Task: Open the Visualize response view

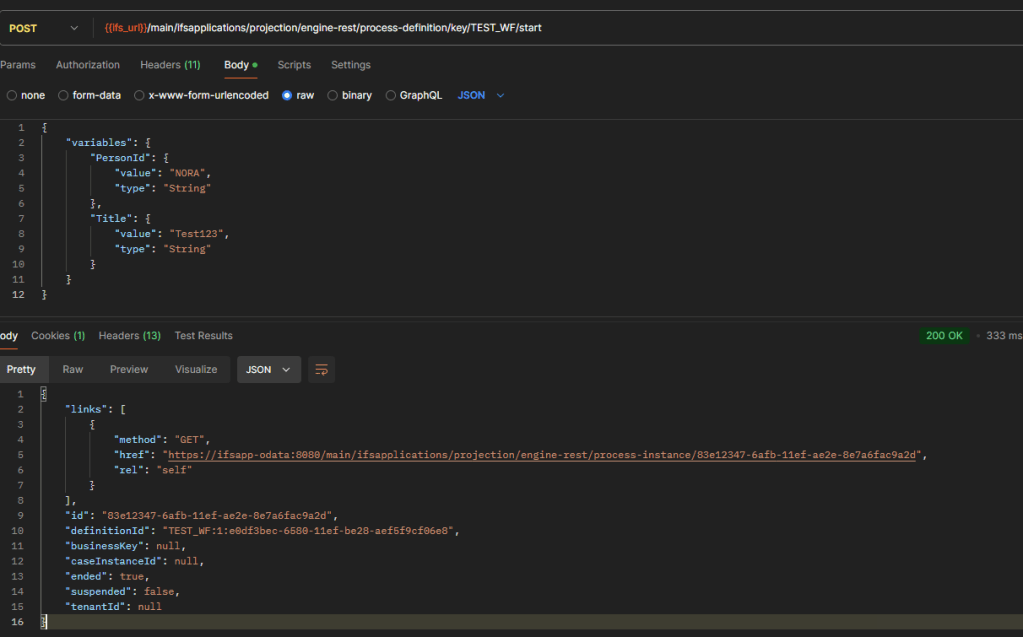Action: (x=196, y=370)
